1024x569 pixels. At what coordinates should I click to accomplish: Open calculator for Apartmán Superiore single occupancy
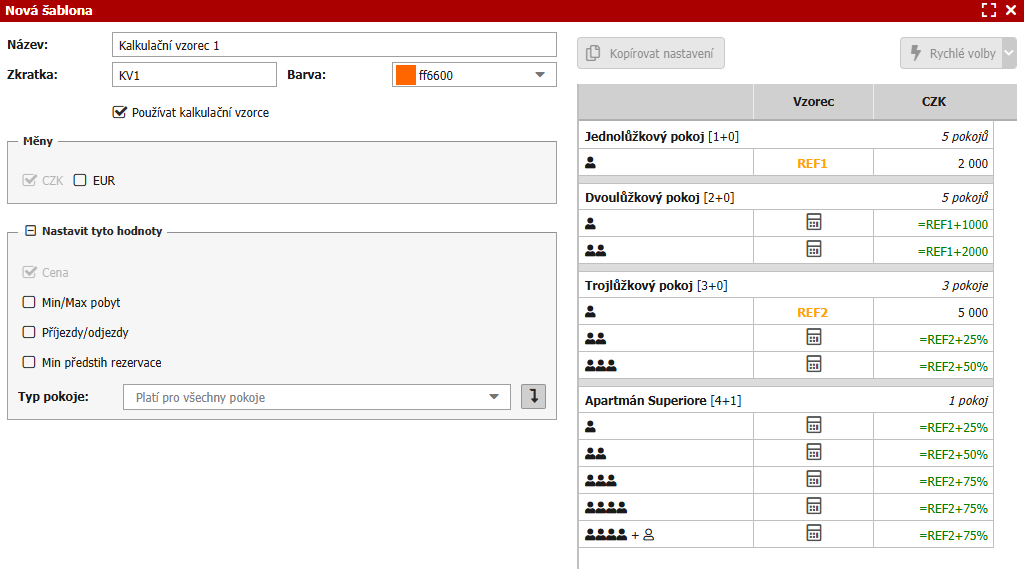813,425
